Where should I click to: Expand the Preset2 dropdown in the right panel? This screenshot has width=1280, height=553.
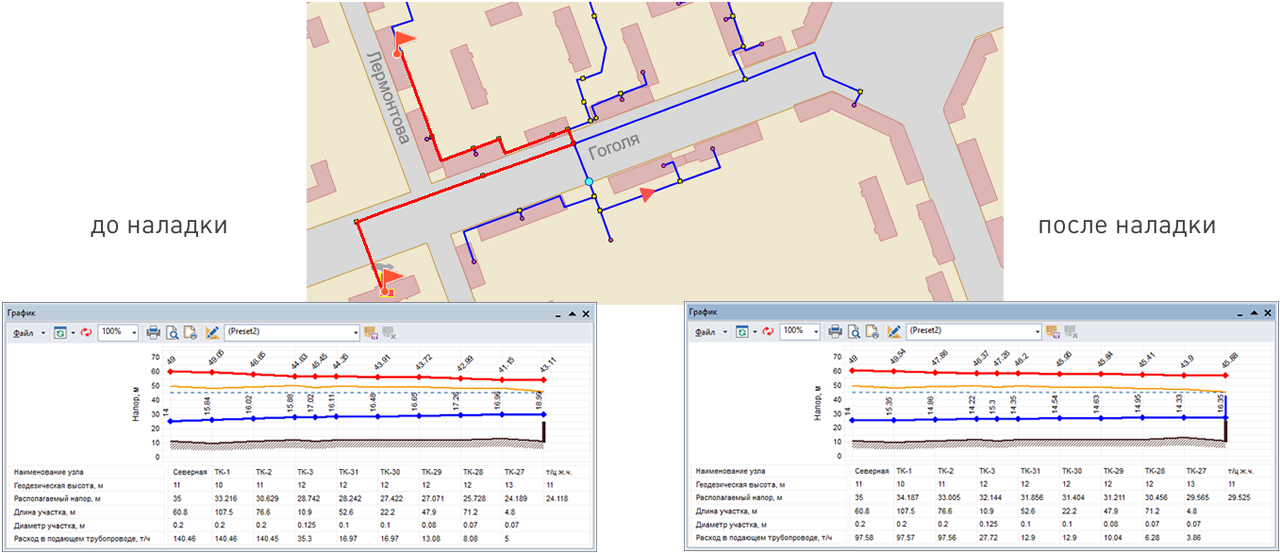click(x=1036, y=331)
